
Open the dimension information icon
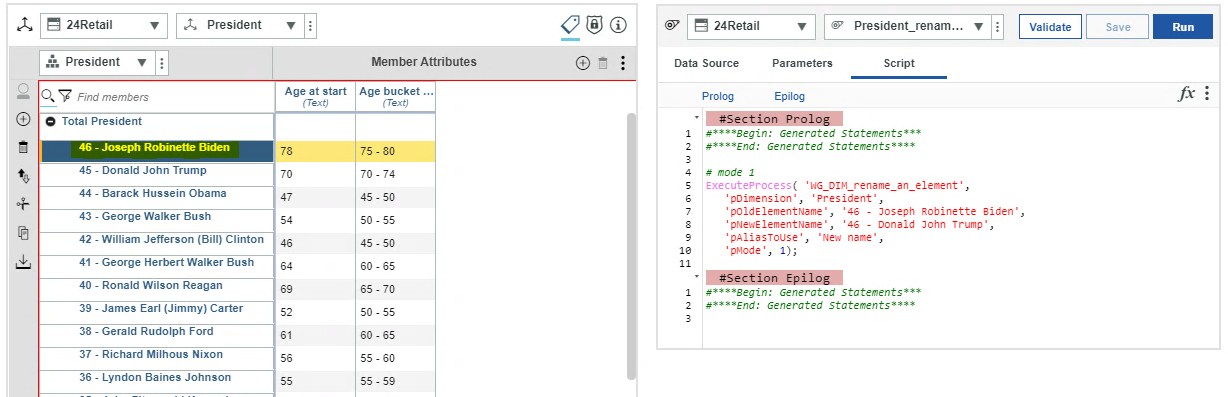pos(618,25)
